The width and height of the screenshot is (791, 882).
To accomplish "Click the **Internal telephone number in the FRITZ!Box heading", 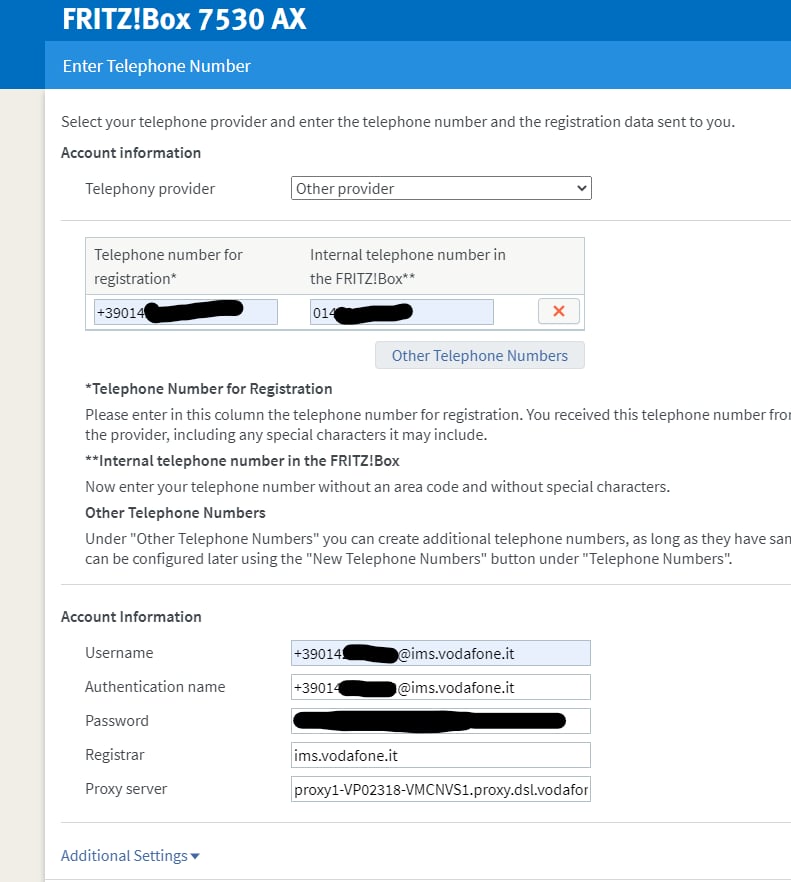I will point(242,461).
